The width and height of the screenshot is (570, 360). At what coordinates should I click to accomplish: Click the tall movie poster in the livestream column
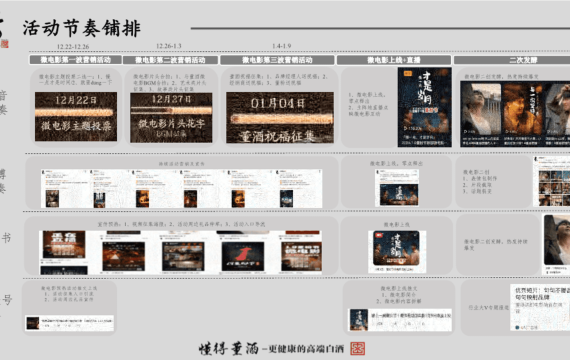[425, 107]
